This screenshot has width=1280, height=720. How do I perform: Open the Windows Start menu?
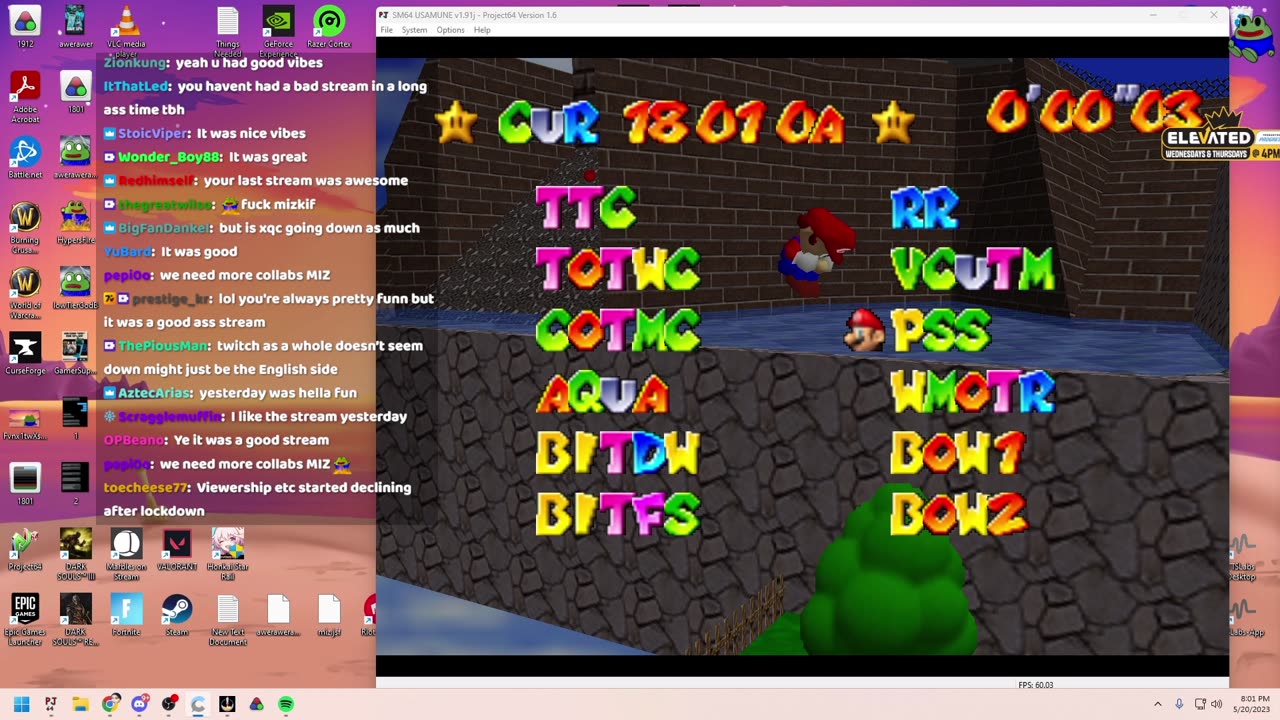coord(21,704)
